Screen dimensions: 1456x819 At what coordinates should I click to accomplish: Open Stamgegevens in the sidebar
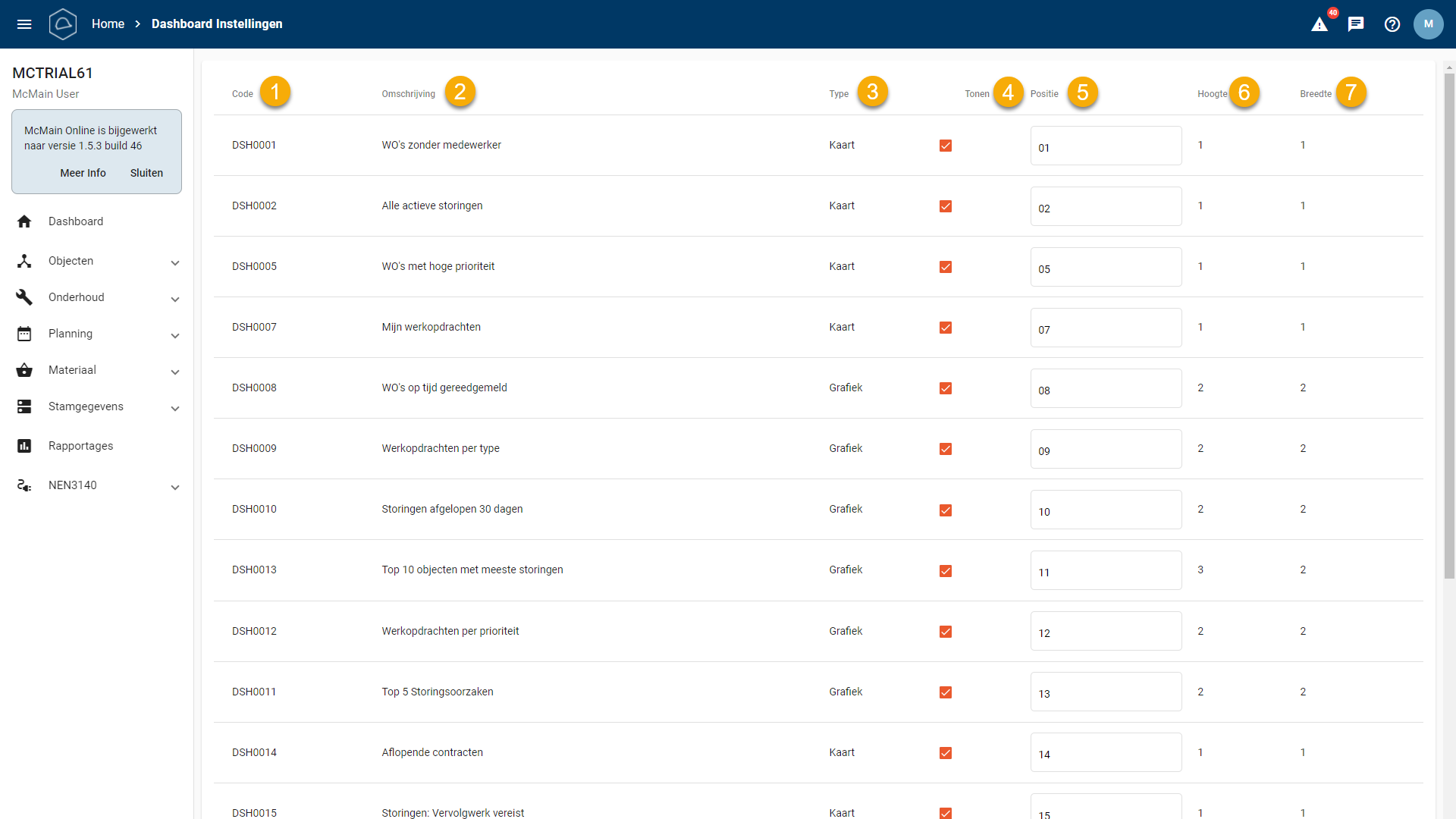[x=86, y=406]
